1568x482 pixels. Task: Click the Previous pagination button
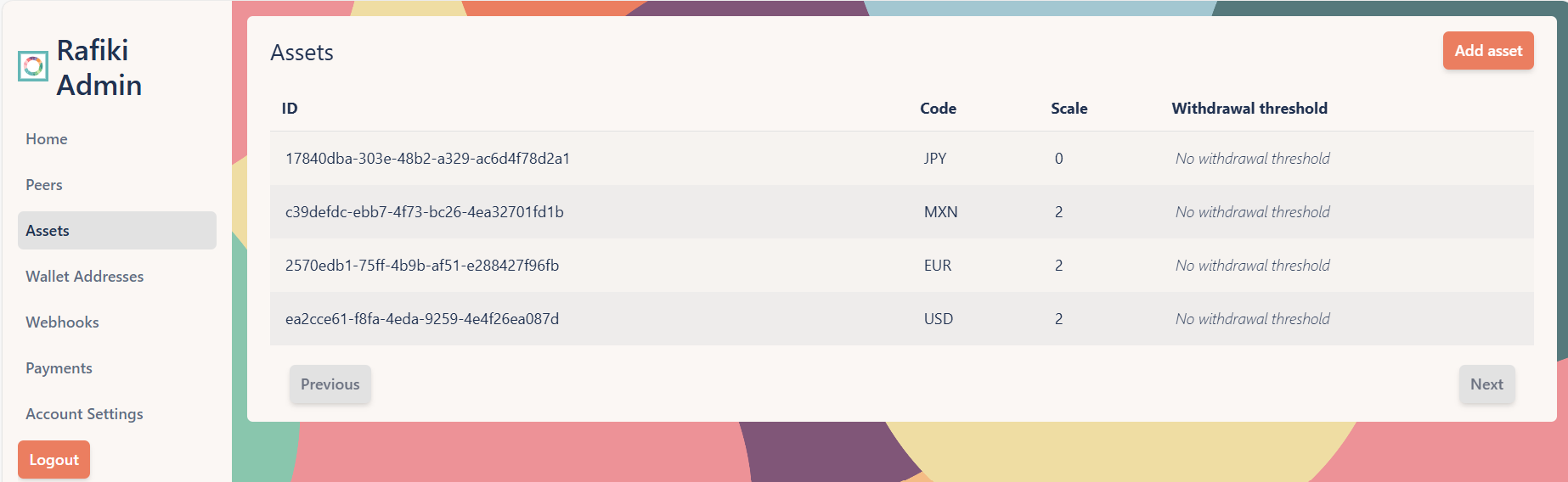330,384
